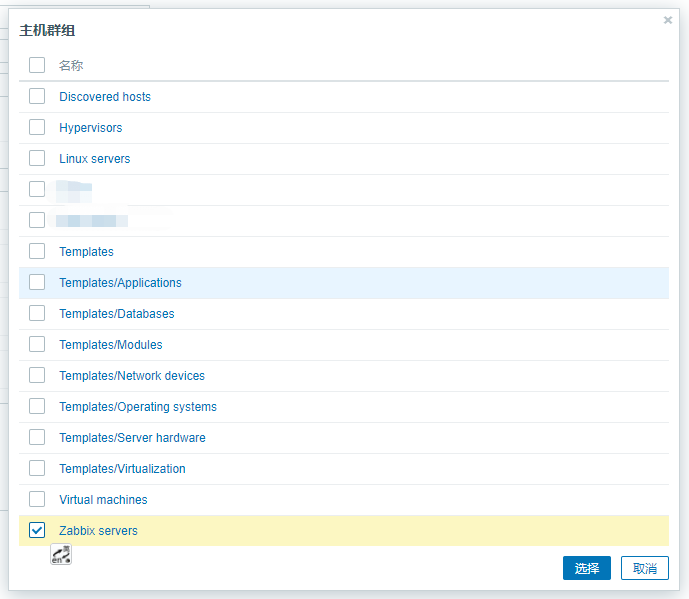
Task: Click the Virtual machines link
Action: [103, 500]
